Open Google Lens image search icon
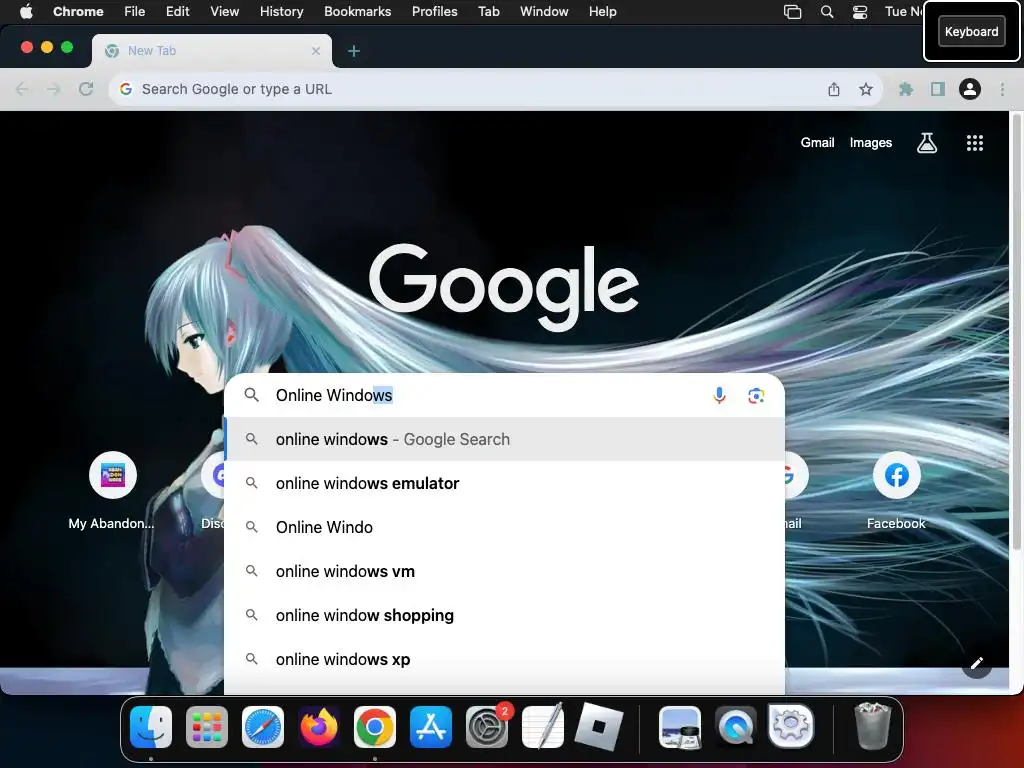Image resolution: width=1024 pixels, height=768 pixels. (x=756, y=396)
